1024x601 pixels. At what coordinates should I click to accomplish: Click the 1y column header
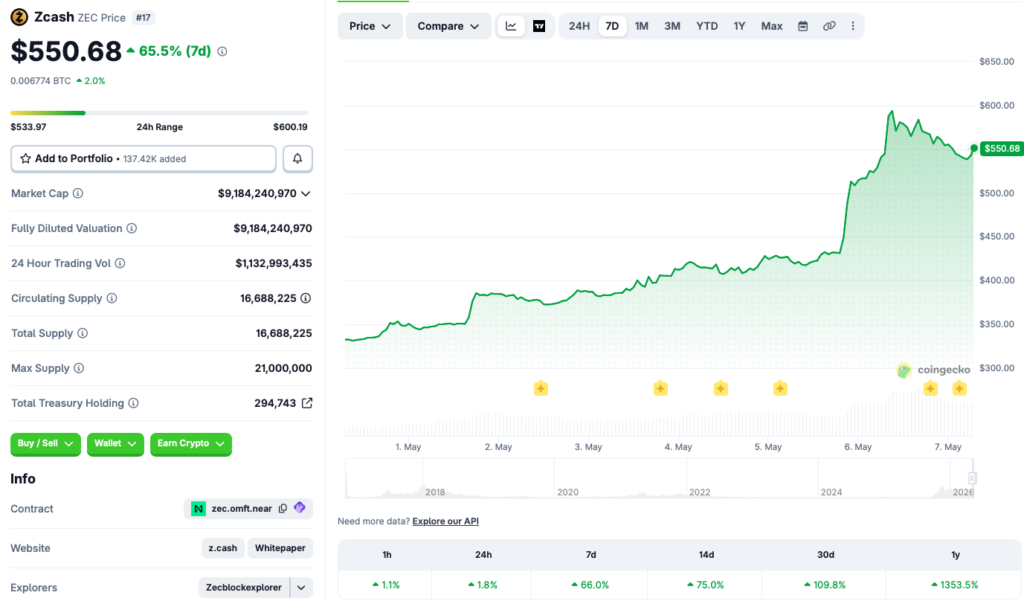coord(955,555)
